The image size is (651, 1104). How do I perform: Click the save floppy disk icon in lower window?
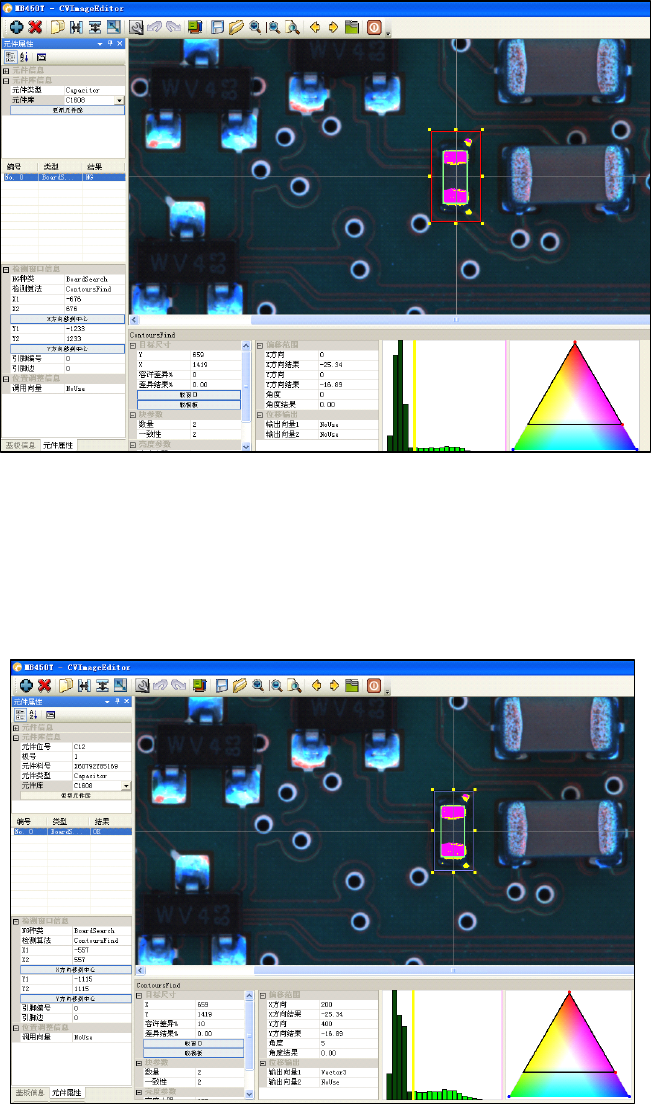[x=221, y=685]
